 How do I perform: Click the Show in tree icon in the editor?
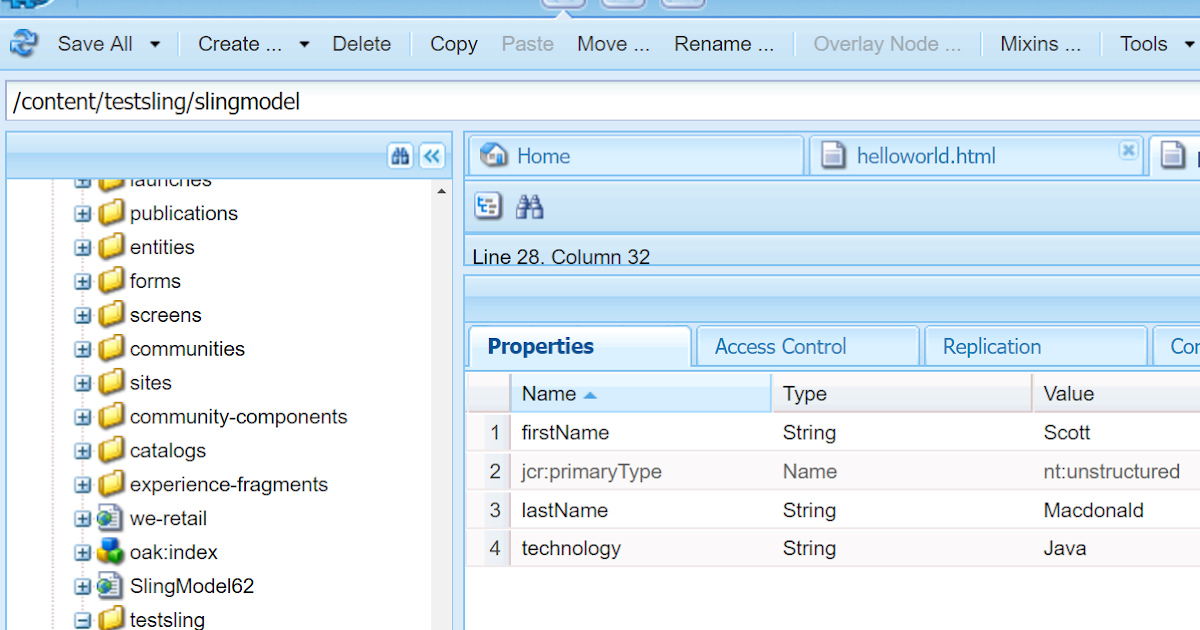pyautogui.click(x=489, y=206)
